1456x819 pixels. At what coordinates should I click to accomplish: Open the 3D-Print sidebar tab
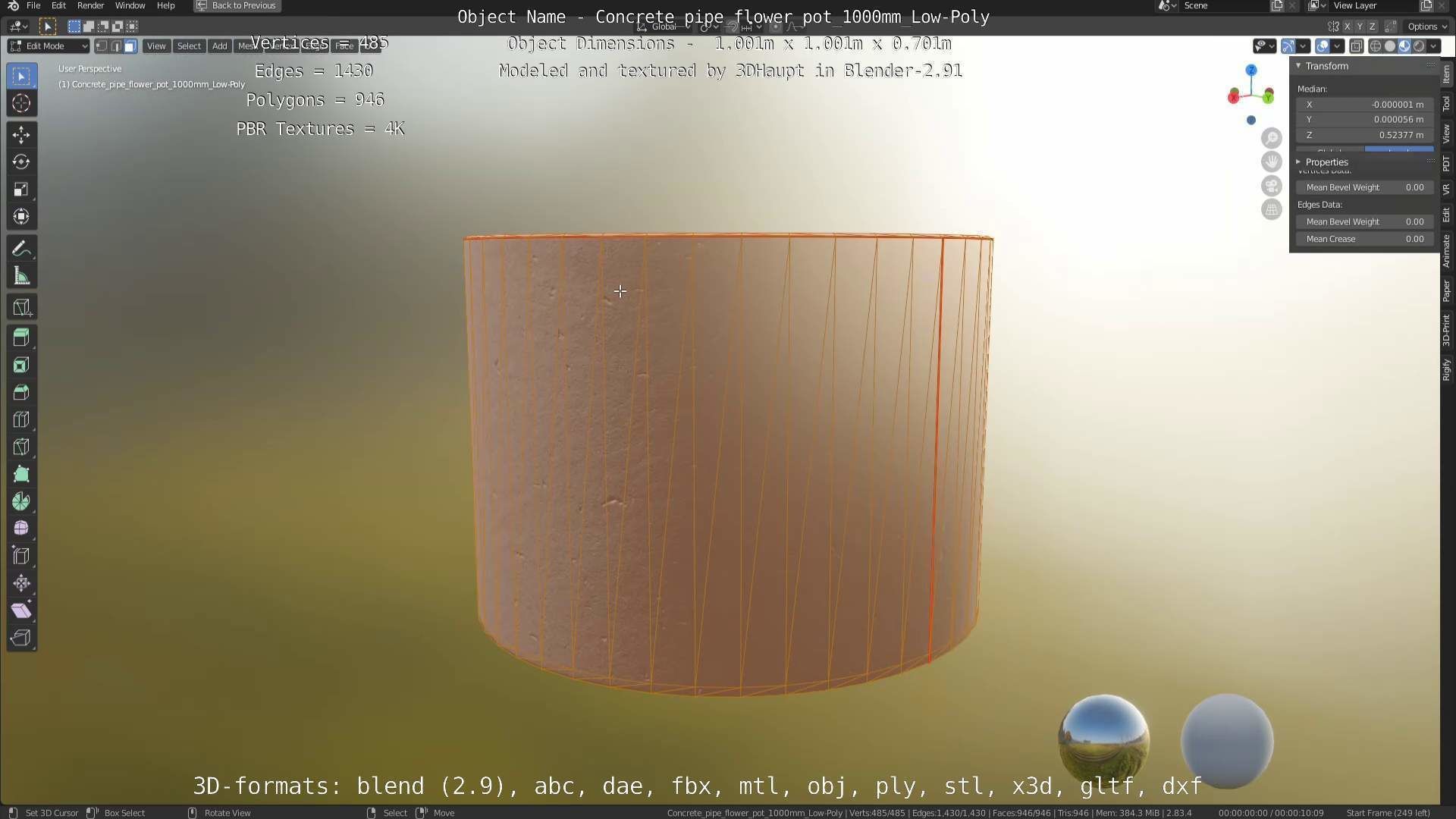[1446, 331]
